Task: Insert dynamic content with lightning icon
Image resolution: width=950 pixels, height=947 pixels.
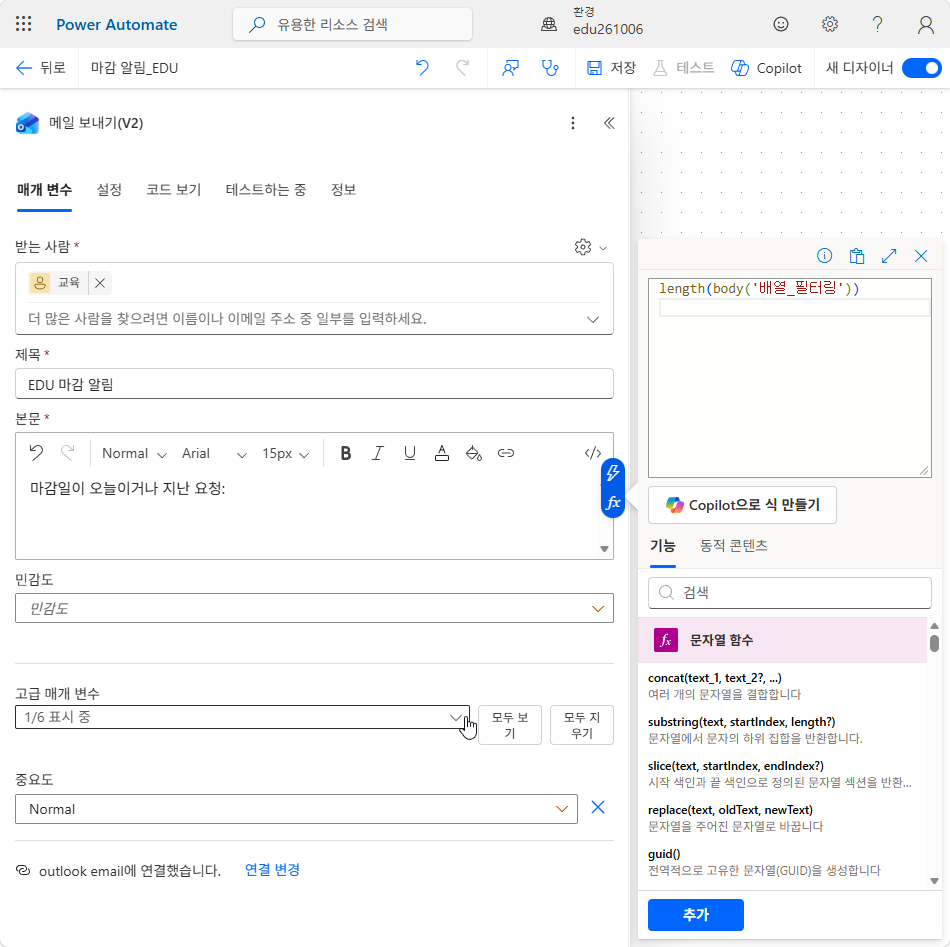Action: click(613, 473)
